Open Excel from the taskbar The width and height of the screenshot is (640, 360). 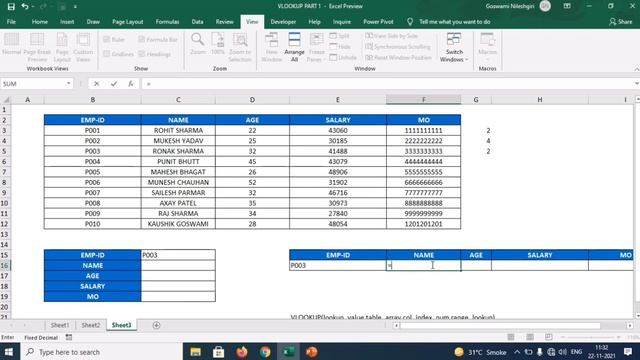(x=289, y=352)
